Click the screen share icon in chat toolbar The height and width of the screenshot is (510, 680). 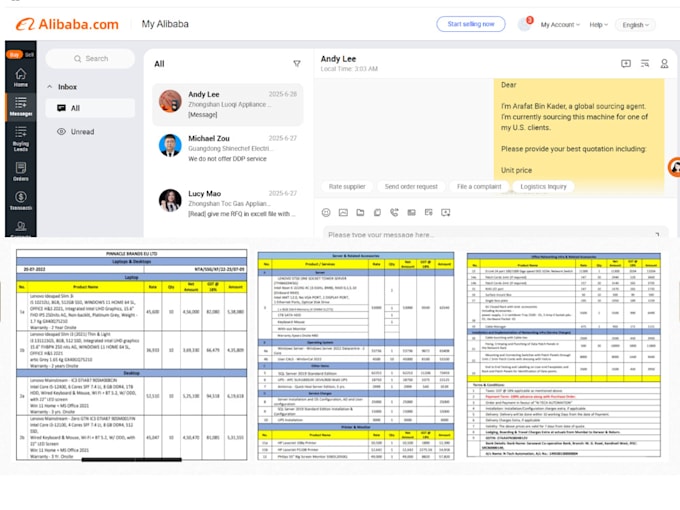point(445,212)
